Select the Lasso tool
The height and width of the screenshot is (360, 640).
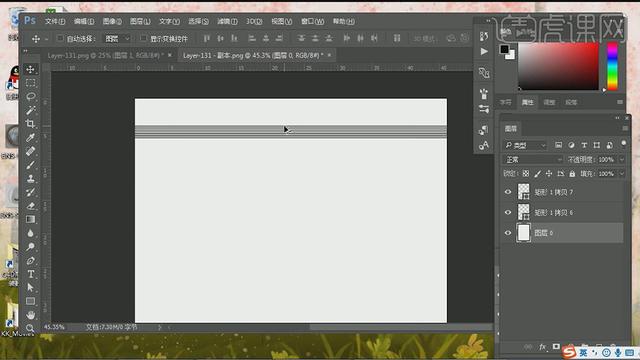pyautogui.click(x=31, y=97)
